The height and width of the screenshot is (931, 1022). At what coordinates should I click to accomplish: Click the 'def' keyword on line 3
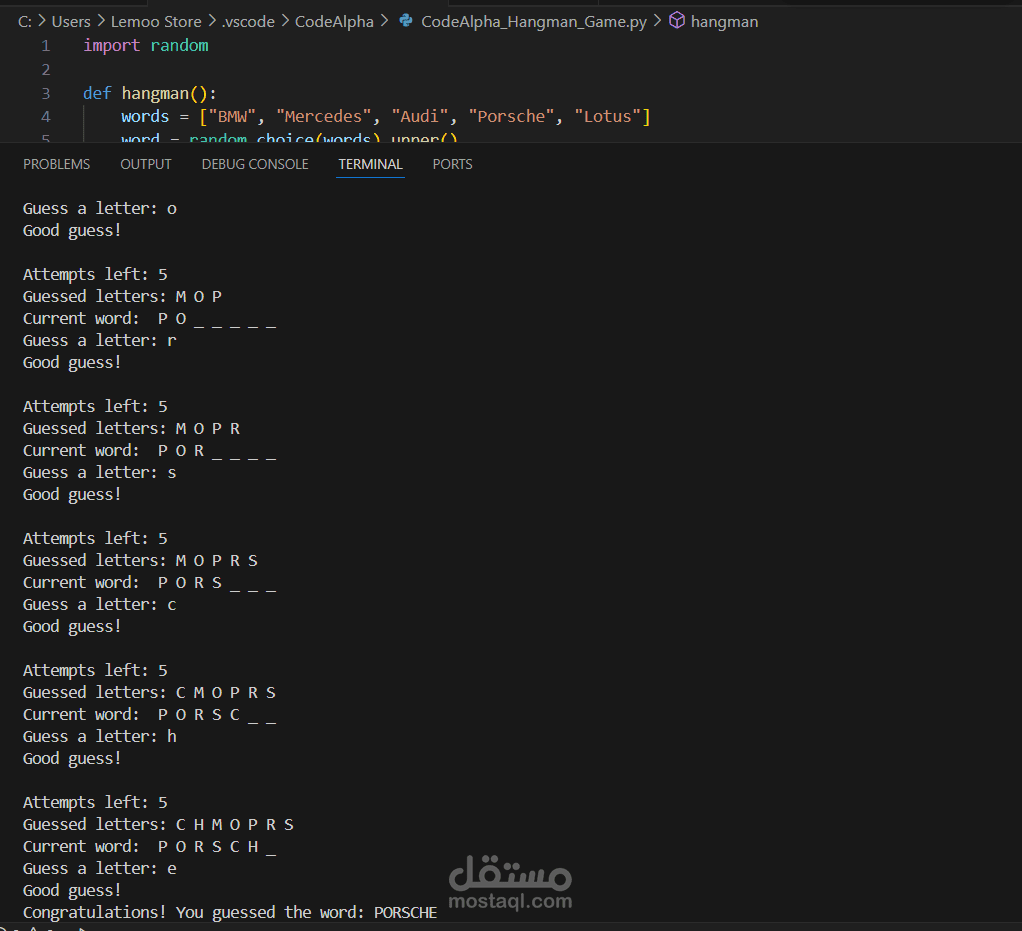(97, 93)
